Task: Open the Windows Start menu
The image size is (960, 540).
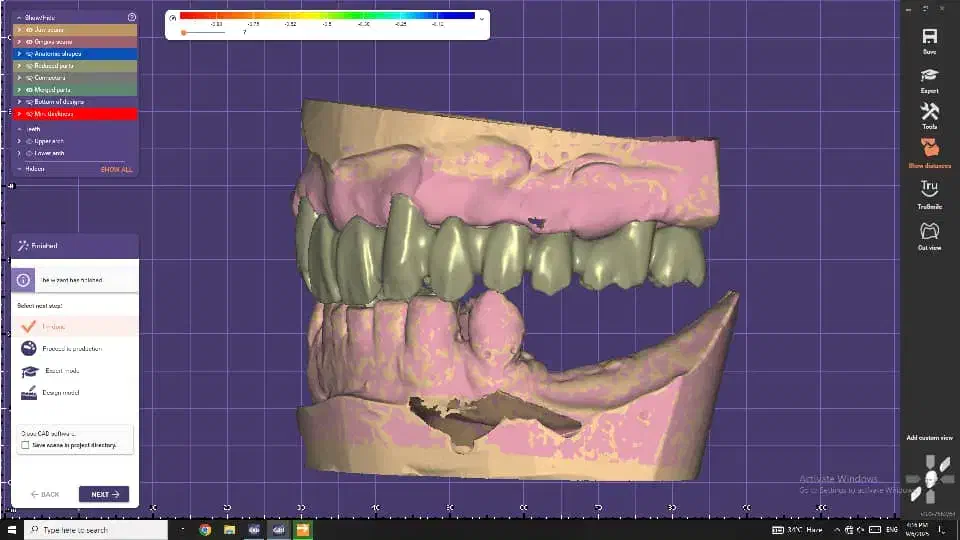Action: click(x=11, y=530)
